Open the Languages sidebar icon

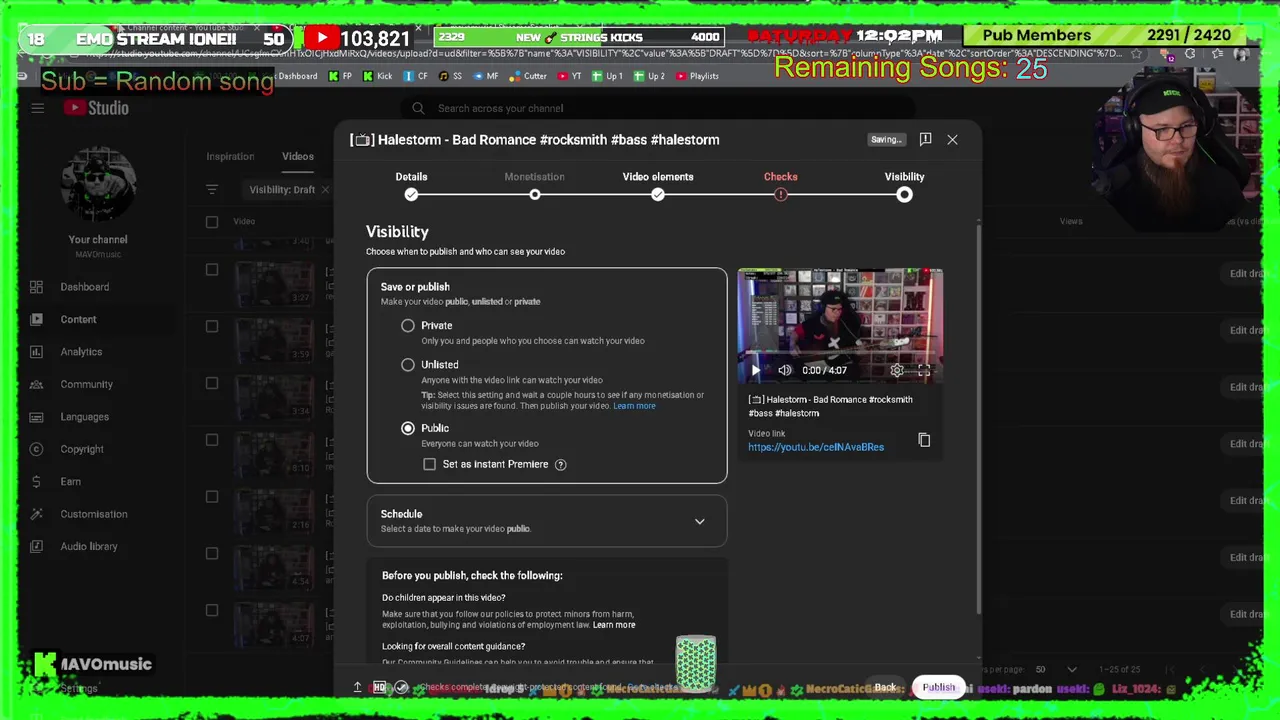[x=36, y=417]
